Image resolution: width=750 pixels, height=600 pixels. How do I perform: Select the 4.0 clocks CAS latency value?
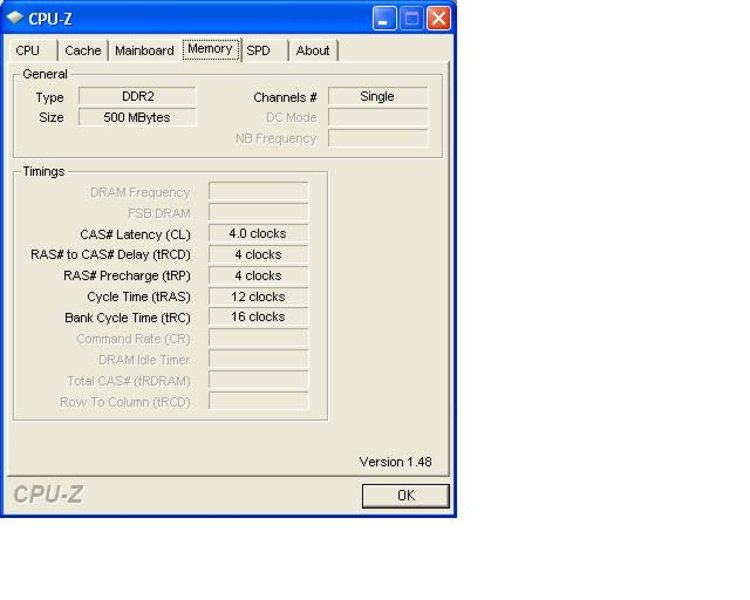click(x=258, y=233)
